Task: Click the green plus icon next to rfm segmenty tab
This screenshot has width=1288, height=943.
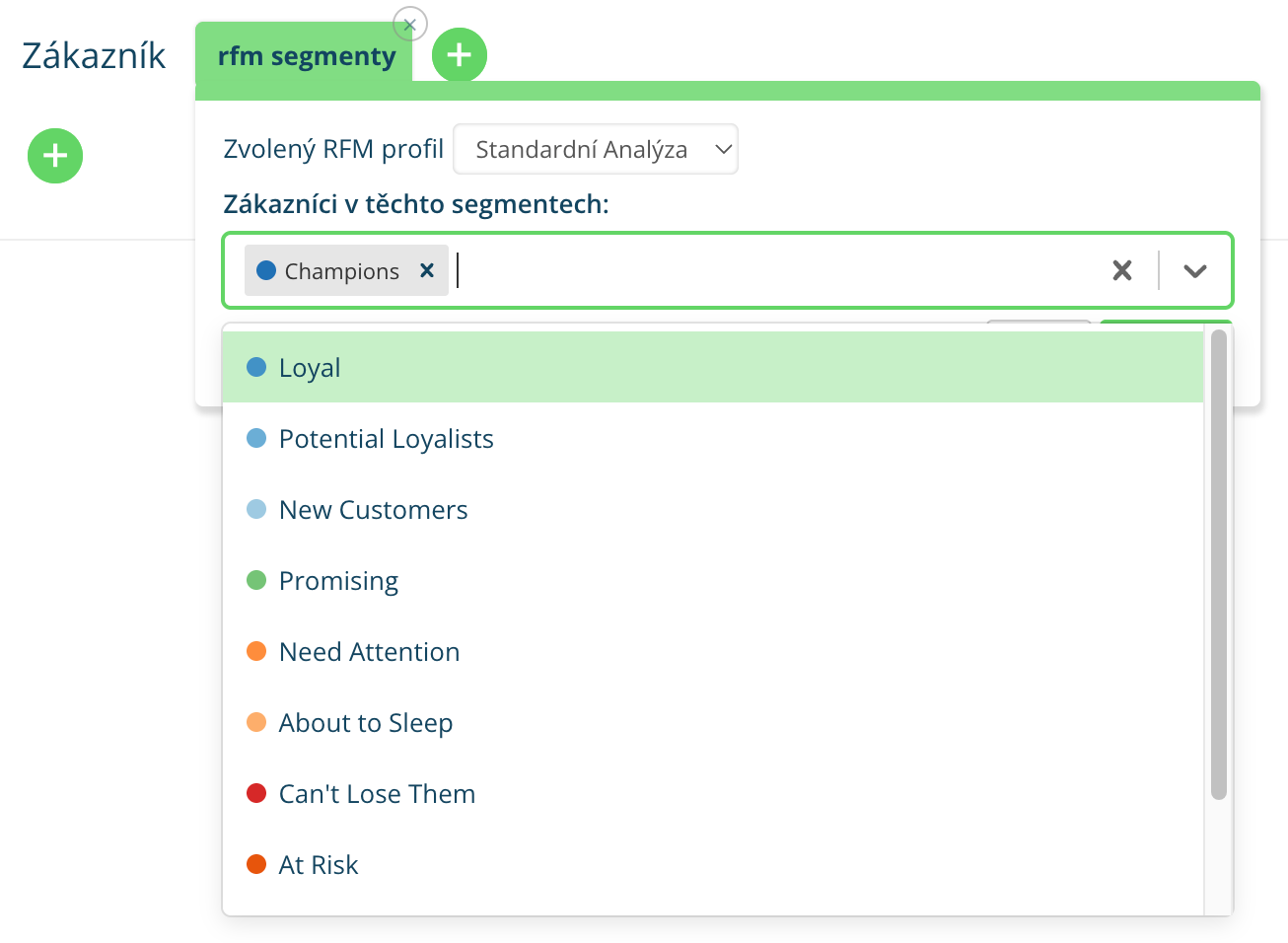Action: [459, 55]
